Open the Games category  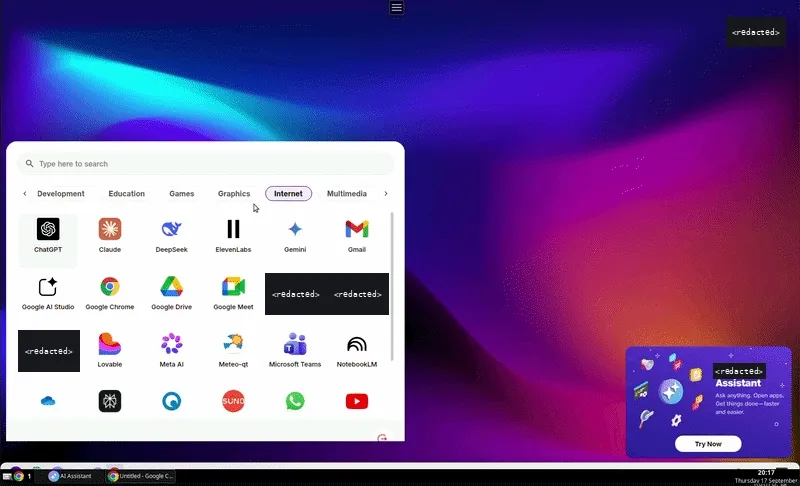[x=182, y=194]
